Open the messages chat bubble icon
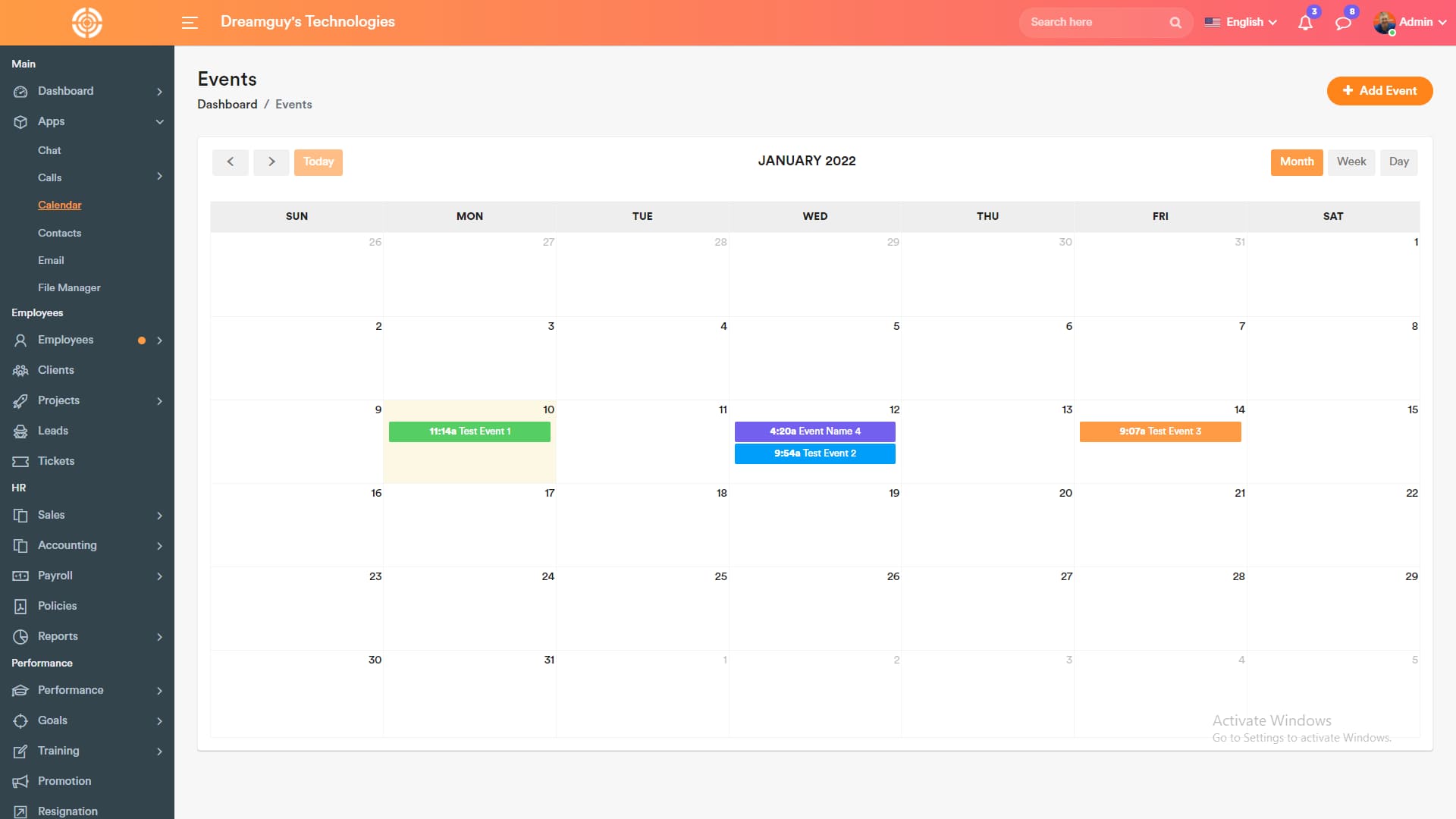The height and width of the screenshot is (819, 1456). point(1343,23)
